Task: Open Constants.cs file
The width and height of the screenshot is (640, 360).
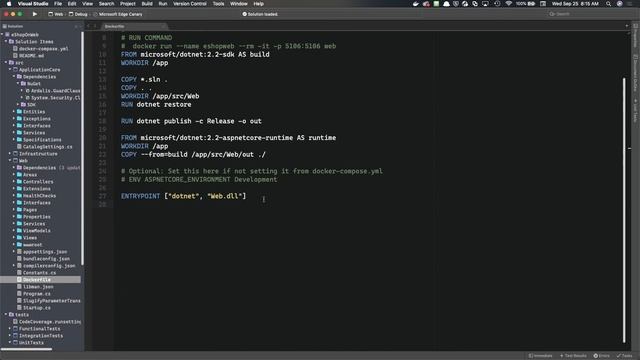Action: [39, 272]
